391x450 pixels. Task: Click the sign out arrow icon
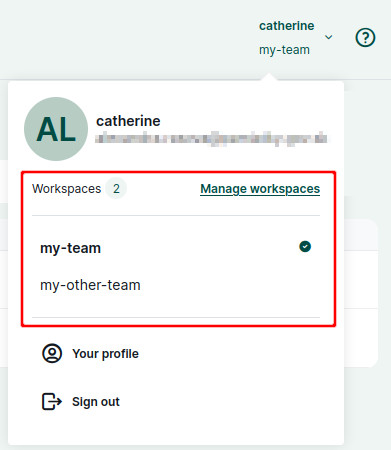pos(52,401)
